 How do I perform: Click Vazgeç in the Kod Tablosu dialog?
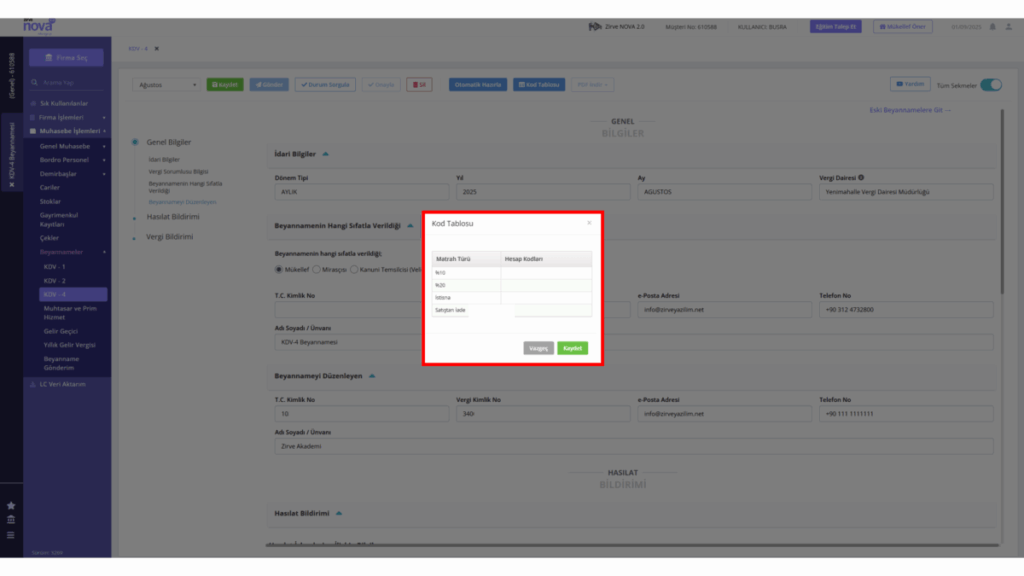pyautogui.click(x=538, y=348)
